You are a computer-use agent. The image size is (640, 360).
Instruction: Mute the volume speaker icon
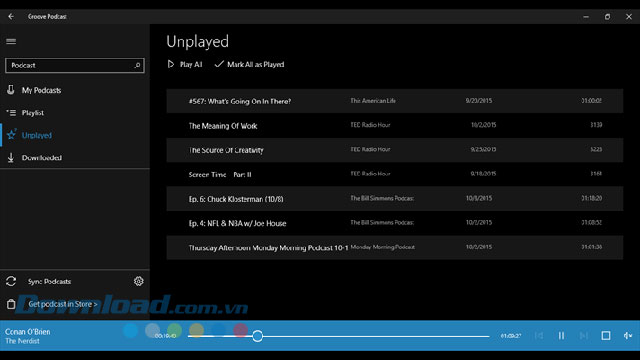[628, 336]
